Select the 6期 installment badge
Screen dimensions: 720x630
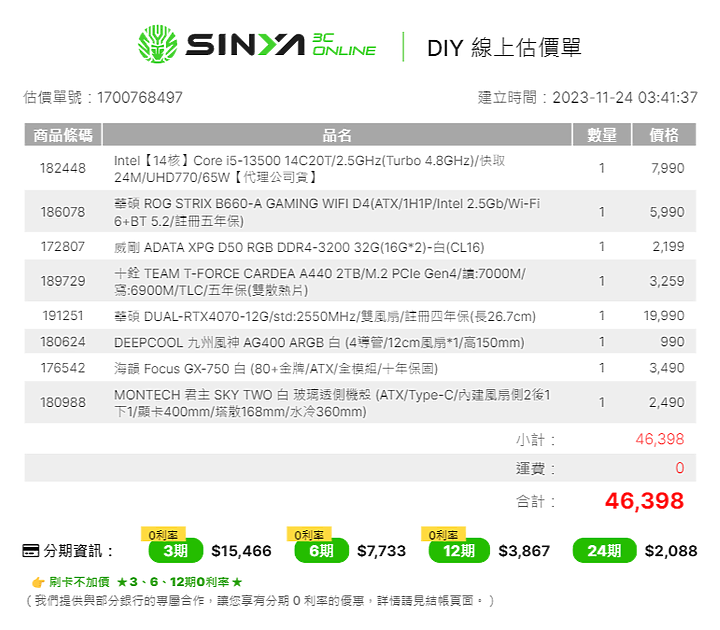pyautogui.click(x=321, y=551)
